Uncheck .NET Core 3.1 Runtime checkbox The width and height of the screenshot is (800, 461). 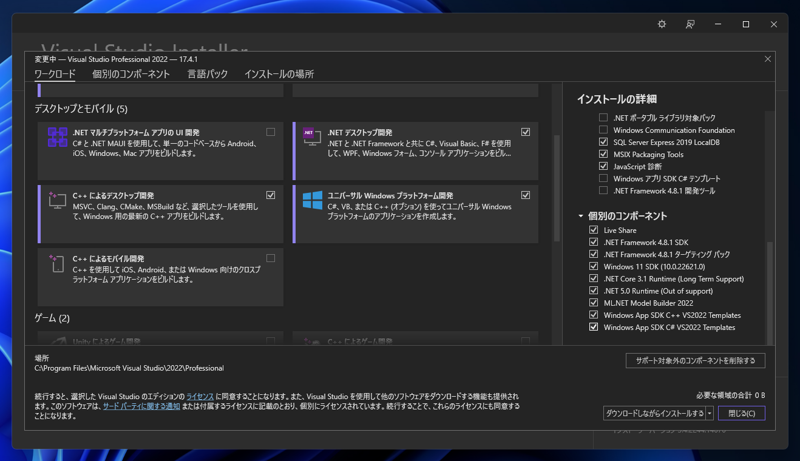[593, 278]
